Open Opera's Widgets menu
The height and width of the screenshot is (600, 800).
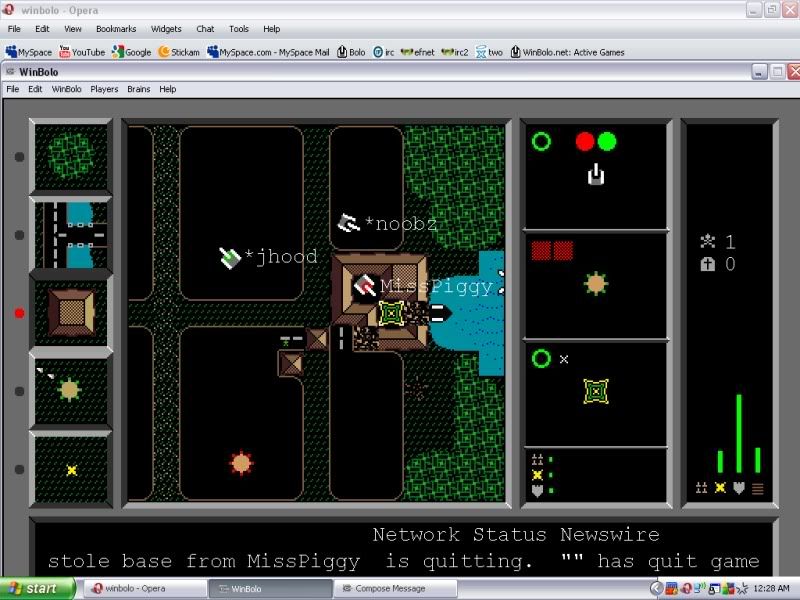tap(166, 29)
